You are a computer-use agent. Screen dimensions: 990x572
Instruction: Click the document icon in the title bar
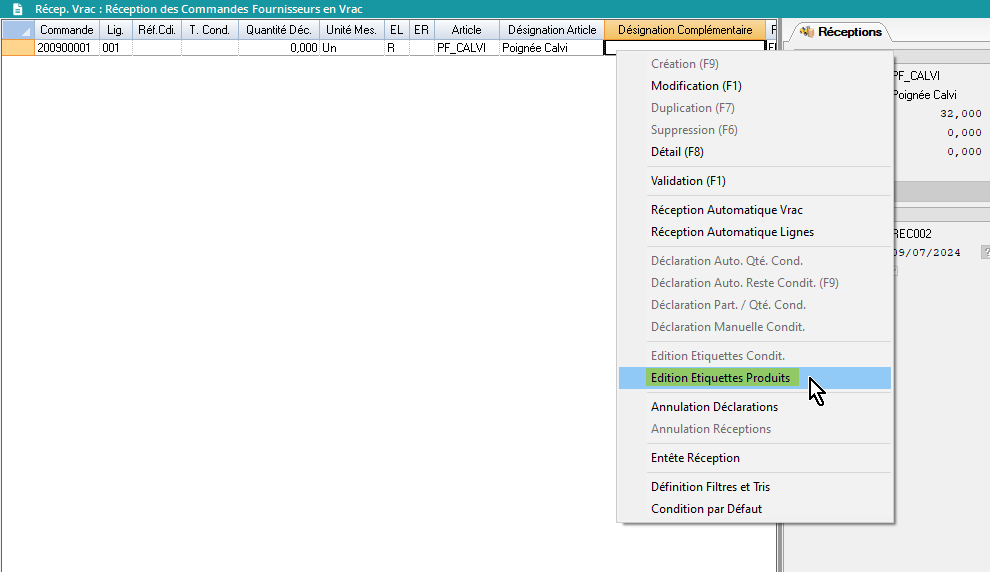(17, 9)
